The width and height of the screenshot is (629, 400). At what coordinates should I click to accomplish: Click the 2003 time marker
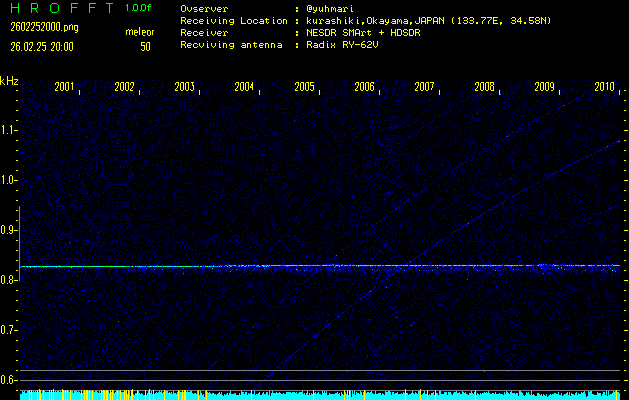[x=184, y=87]
